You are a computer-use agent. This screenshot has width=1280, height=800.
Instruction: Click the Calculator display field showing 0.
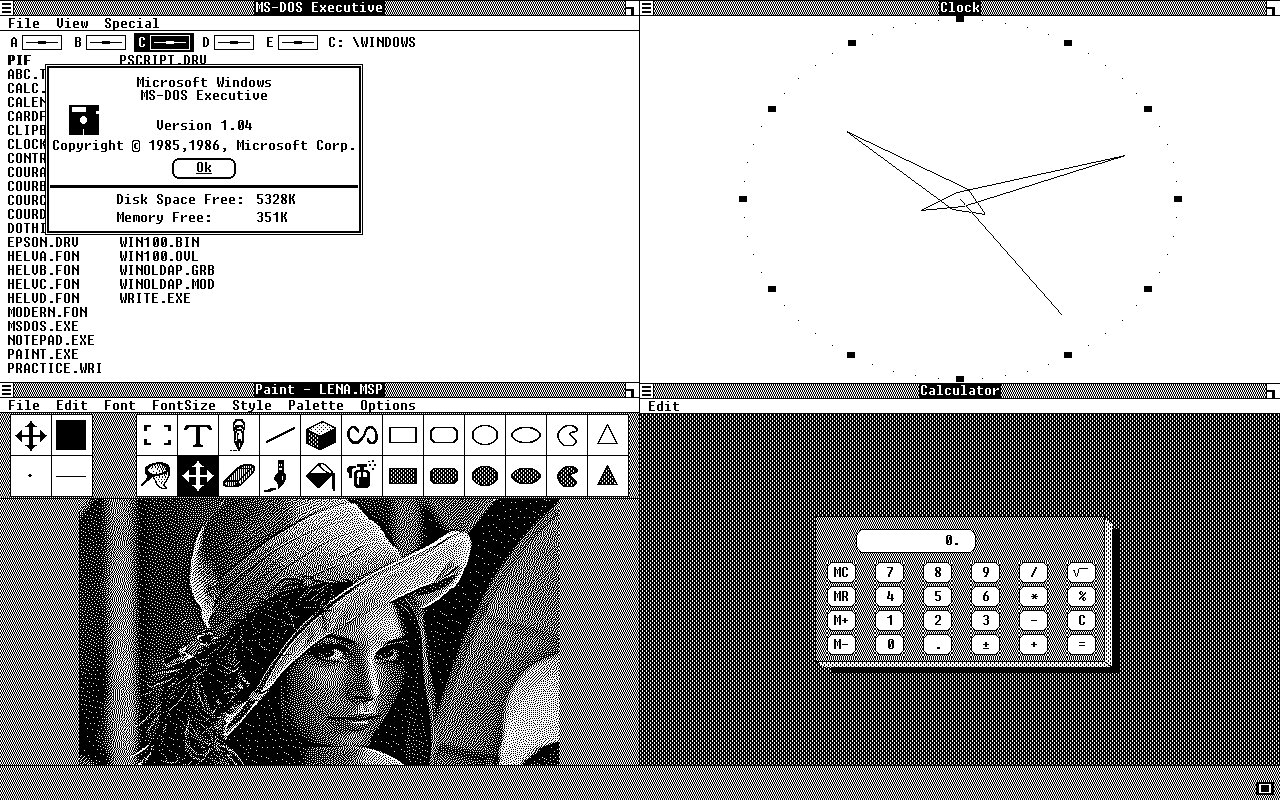[915, 541]
